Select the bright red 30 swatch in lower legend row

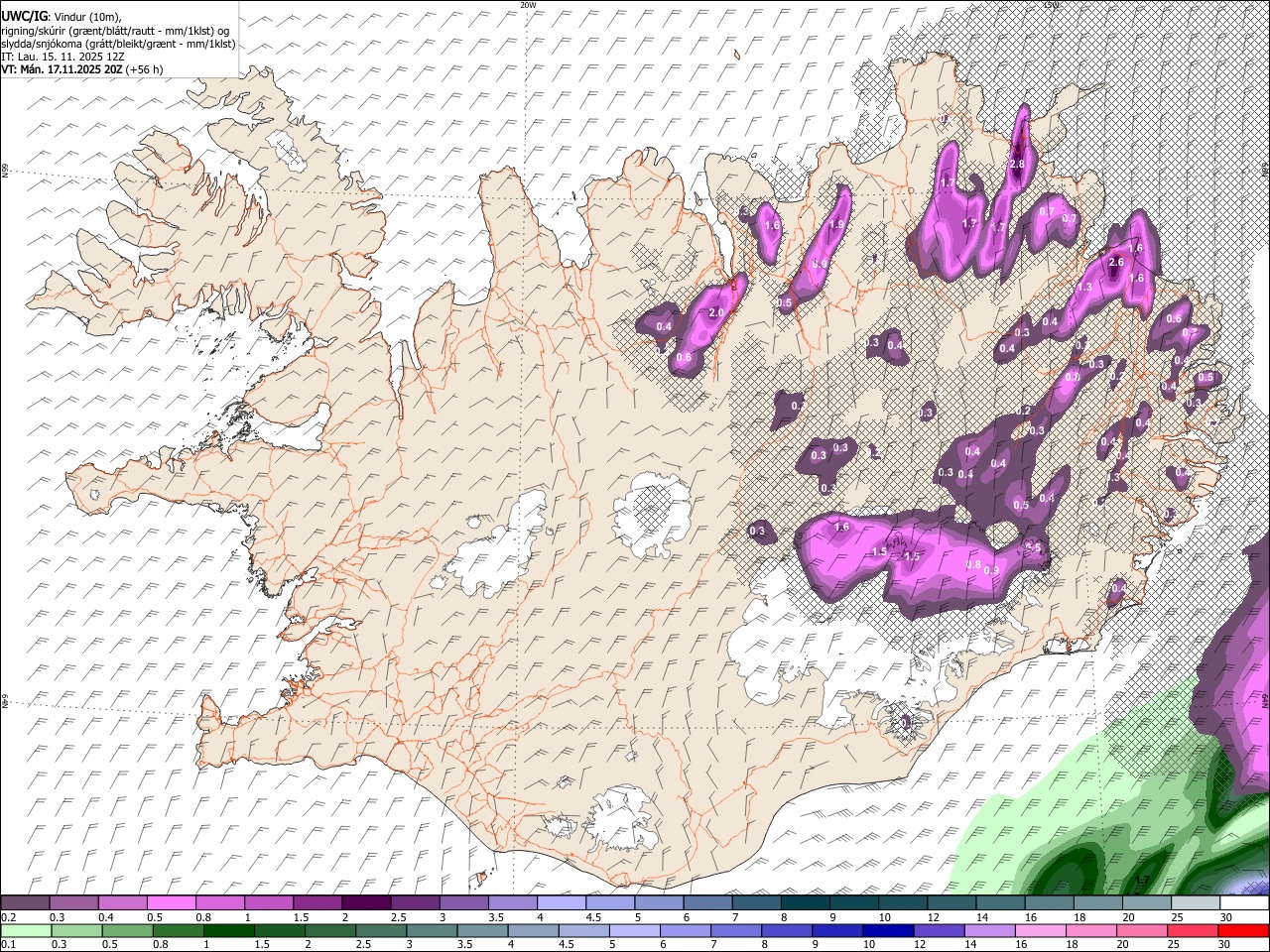pyautogui.click(x=1244, y=930)
